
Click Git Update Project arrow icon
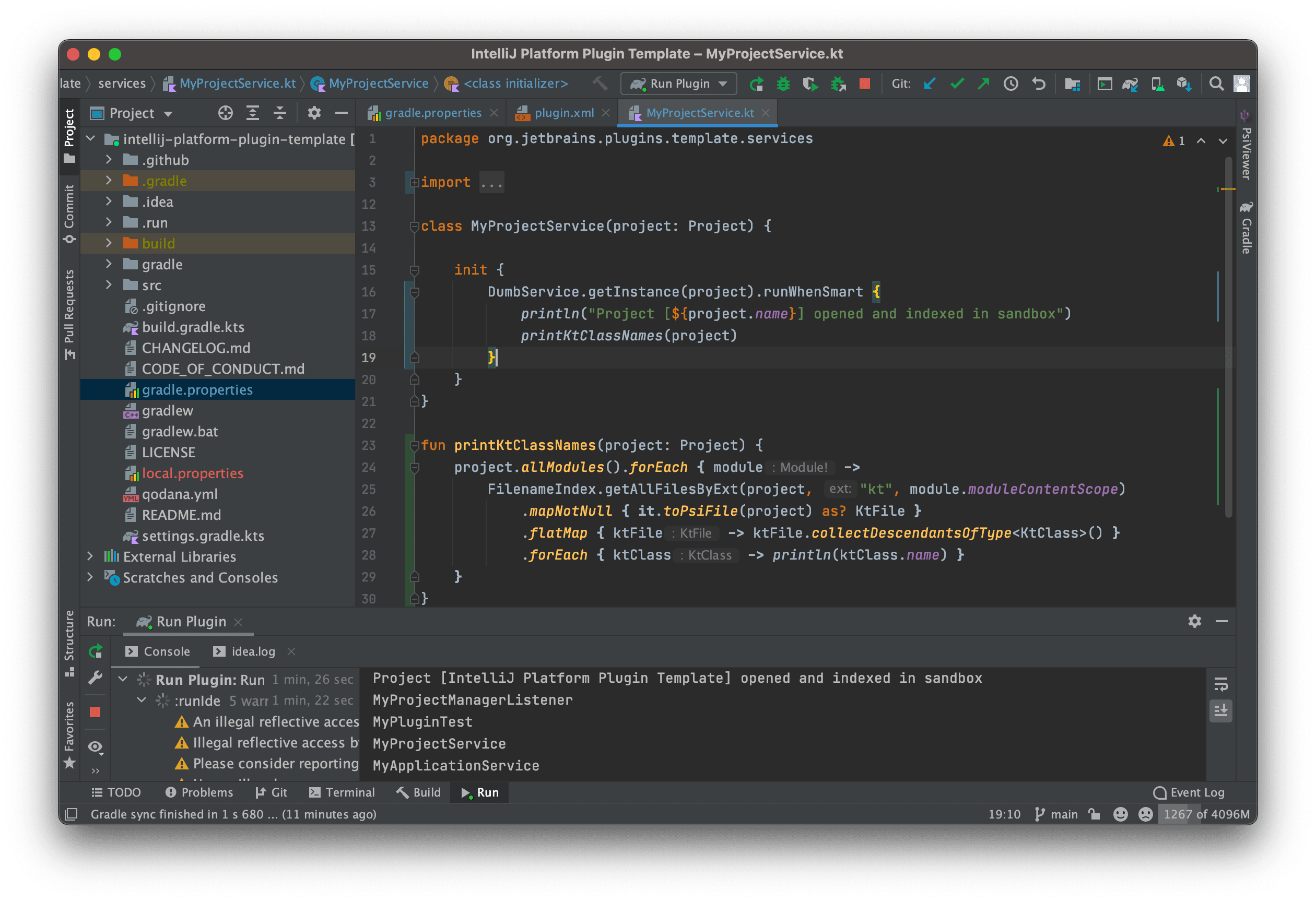point(929,84)
